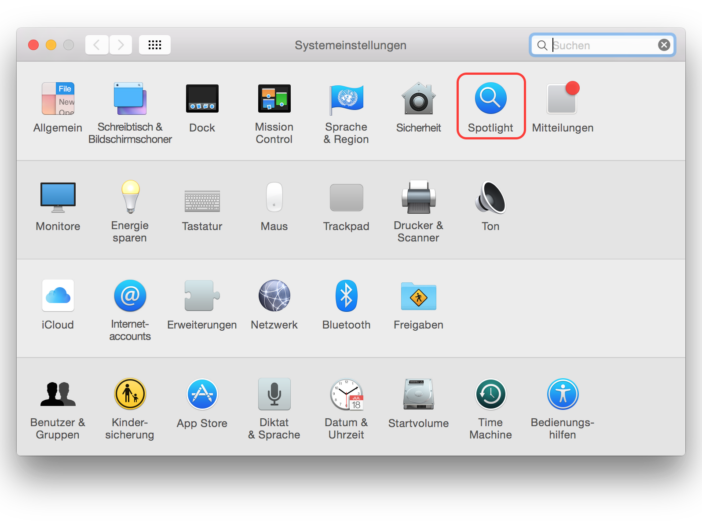Open App Store preferences
The image size is (702, 526).
coord(202,403)
